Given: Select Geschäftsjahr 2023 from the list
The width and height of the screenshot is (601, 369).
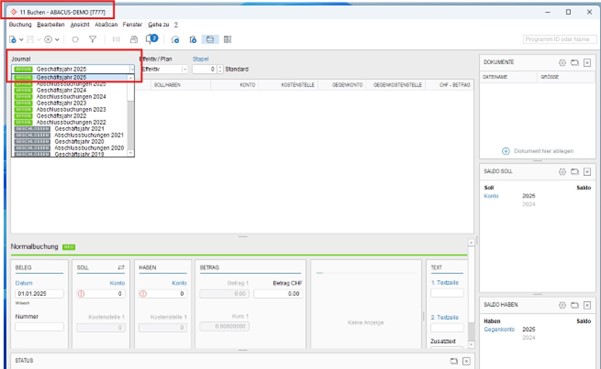Looking at the screenshot, I should tap(61, 103).
